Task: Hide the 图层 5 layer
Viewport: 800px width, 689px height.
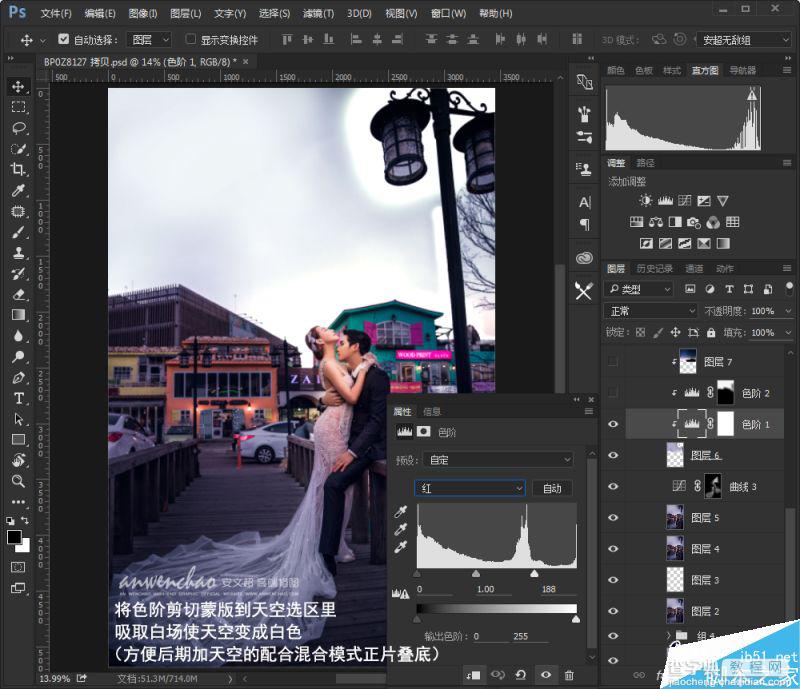Action: point(613,518)
